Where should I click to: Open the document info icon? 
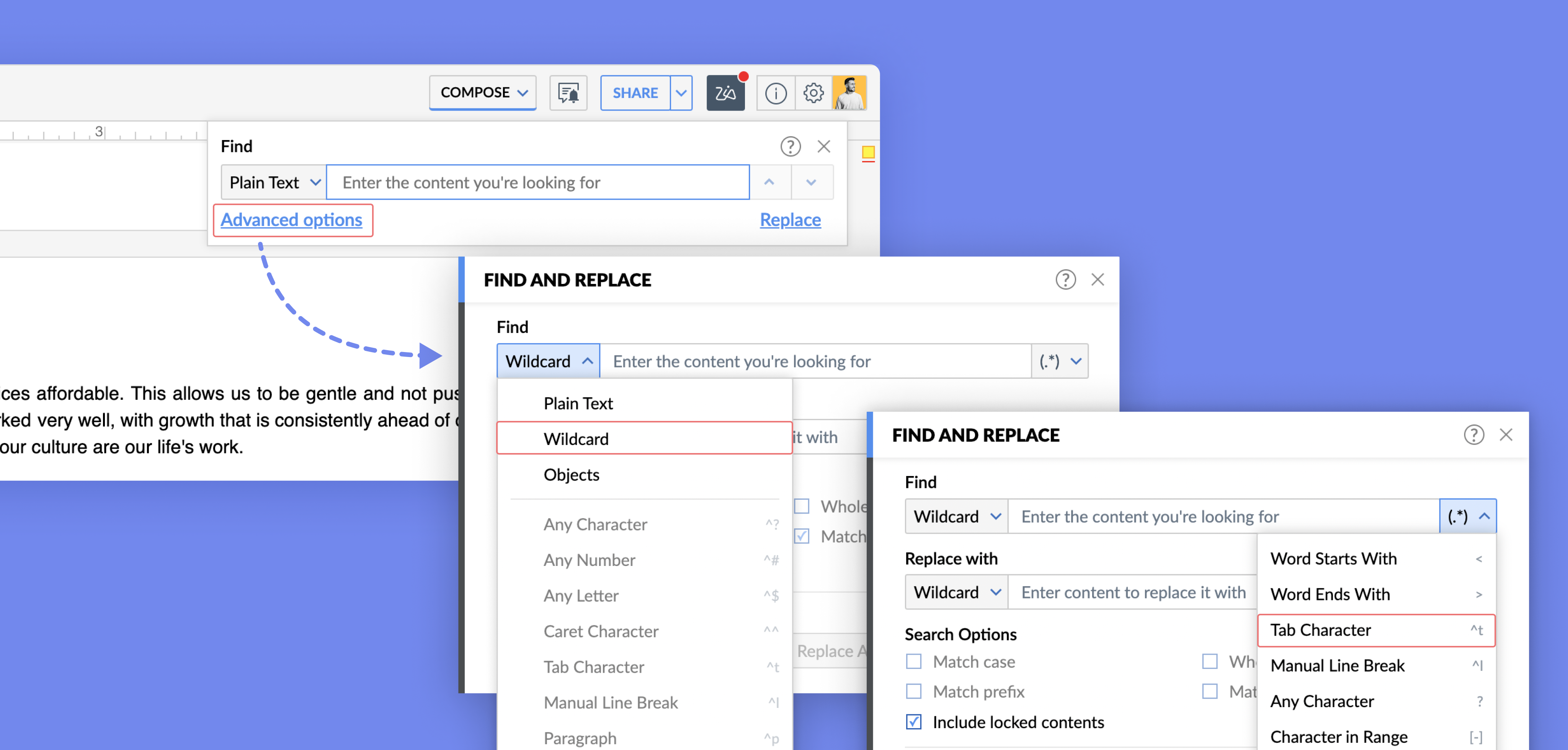click(776, 93)
